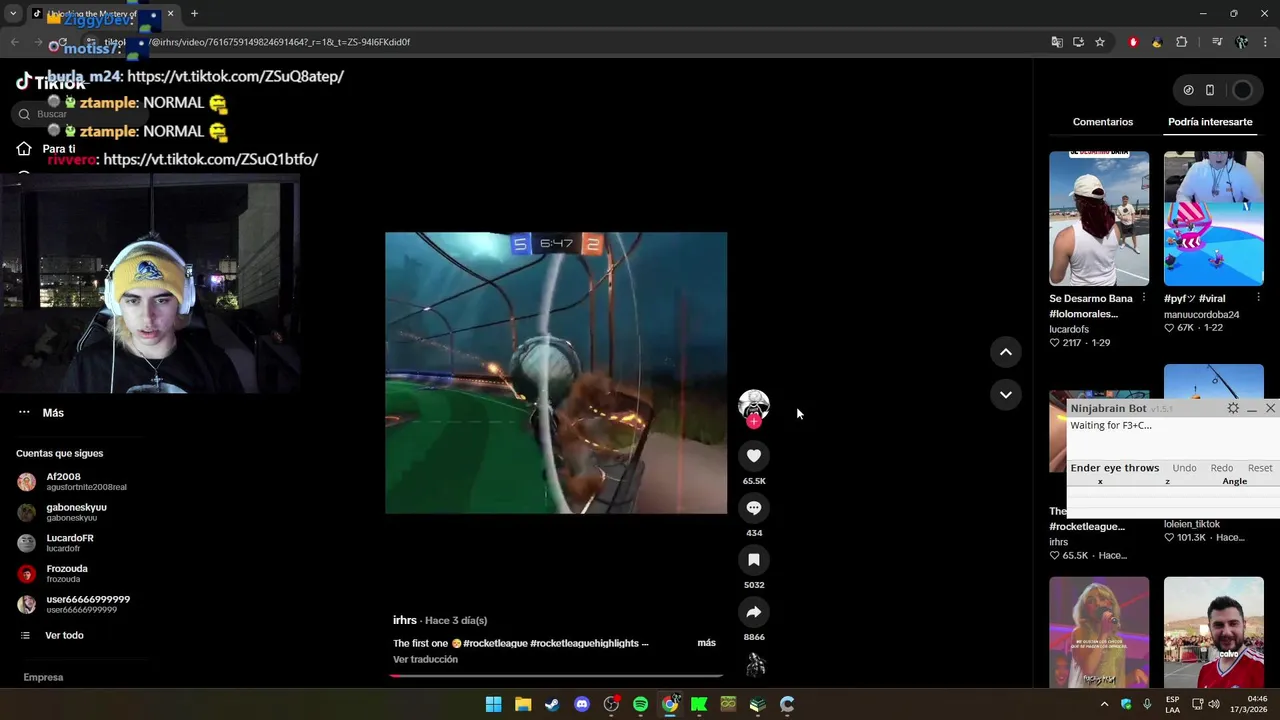Open Steam from the taskbar

point(552,704)
